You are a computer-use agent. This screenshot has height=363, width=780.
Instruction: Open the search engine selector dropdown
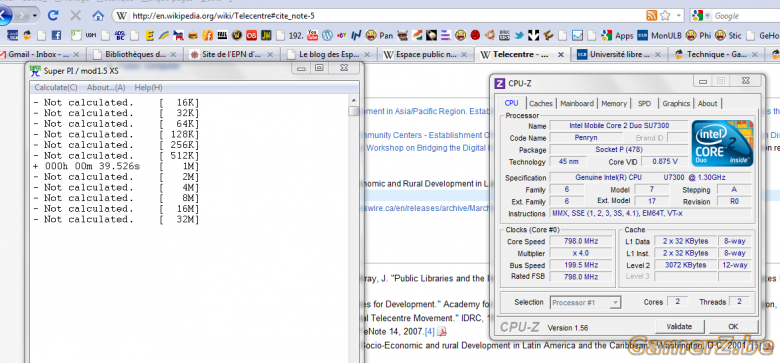[x=708, y=16]
